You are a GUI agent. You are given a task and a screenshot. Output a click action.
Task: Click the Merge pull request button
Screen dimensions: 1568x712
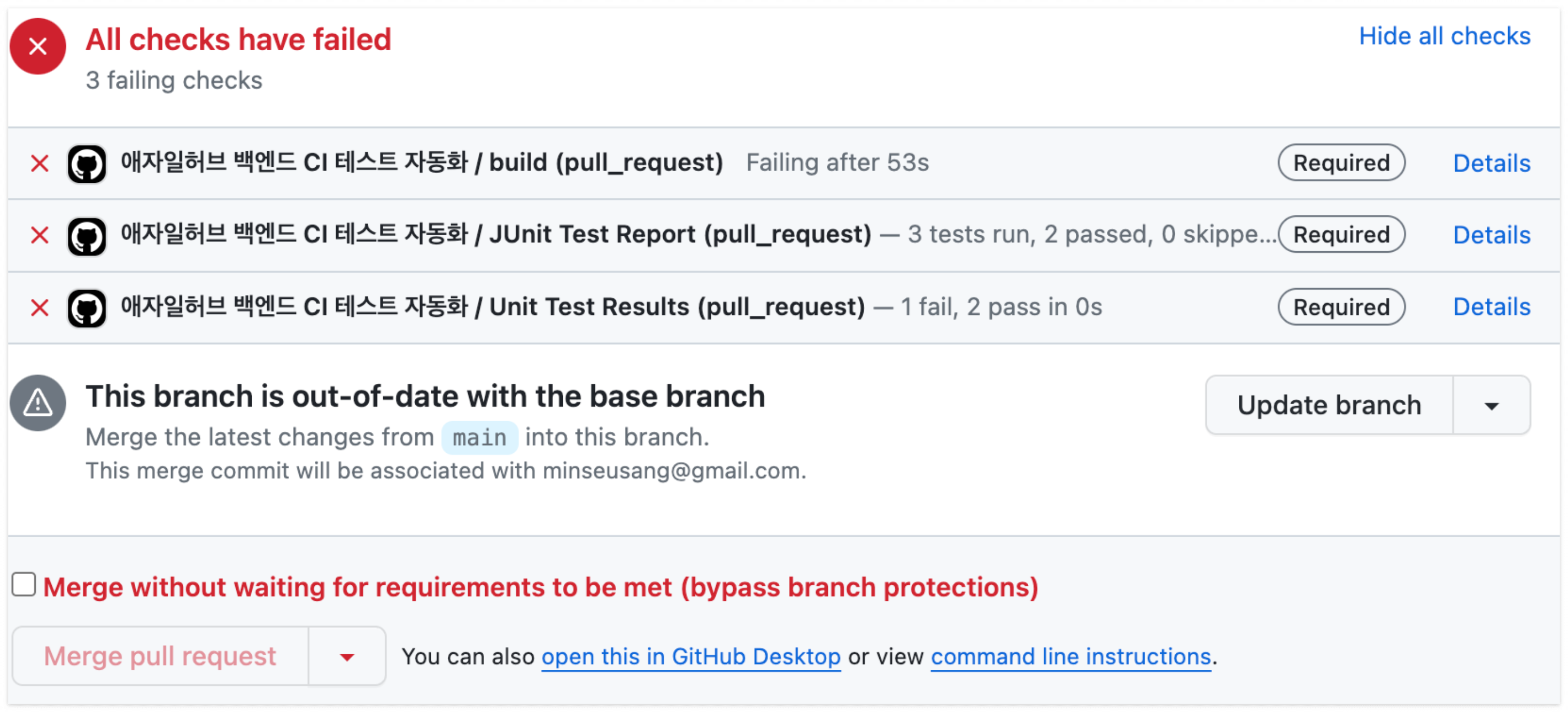pyautogui.click(x=160, y=656)
